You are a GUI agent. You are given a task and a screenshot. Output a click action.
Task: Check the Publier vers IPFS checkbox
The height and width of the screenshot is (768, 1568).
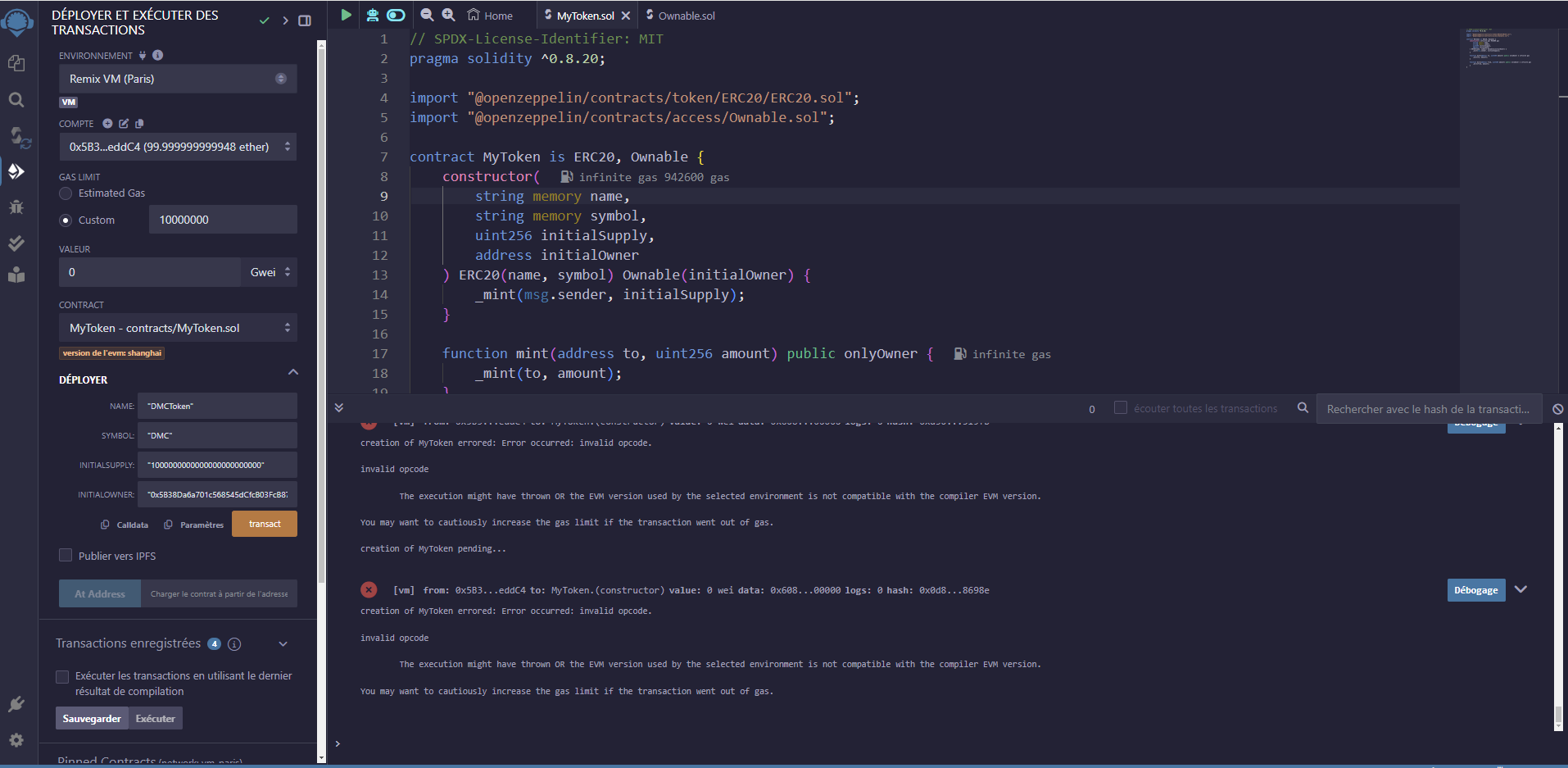[x=66, y=555]
